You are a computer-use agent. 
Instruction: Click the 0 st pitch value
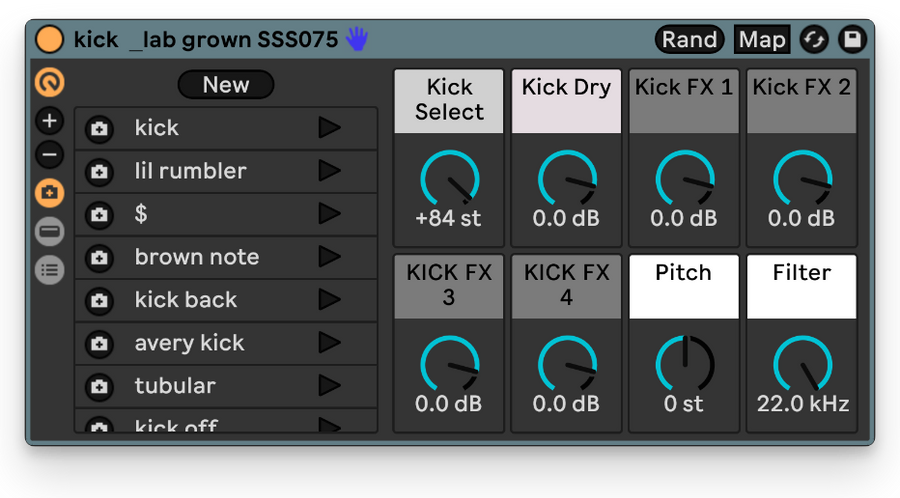click(684, 404)
